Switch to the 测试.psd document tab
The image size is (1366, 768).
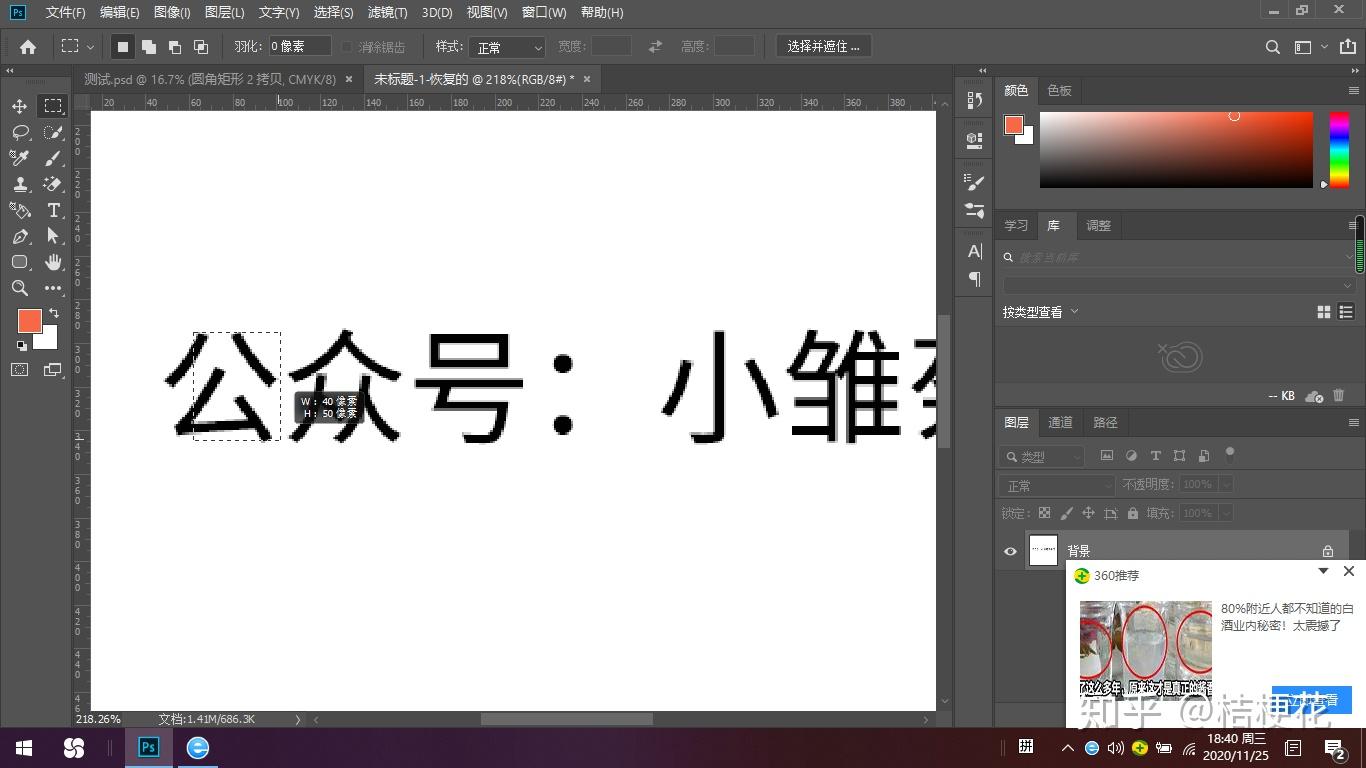point(210,79)
